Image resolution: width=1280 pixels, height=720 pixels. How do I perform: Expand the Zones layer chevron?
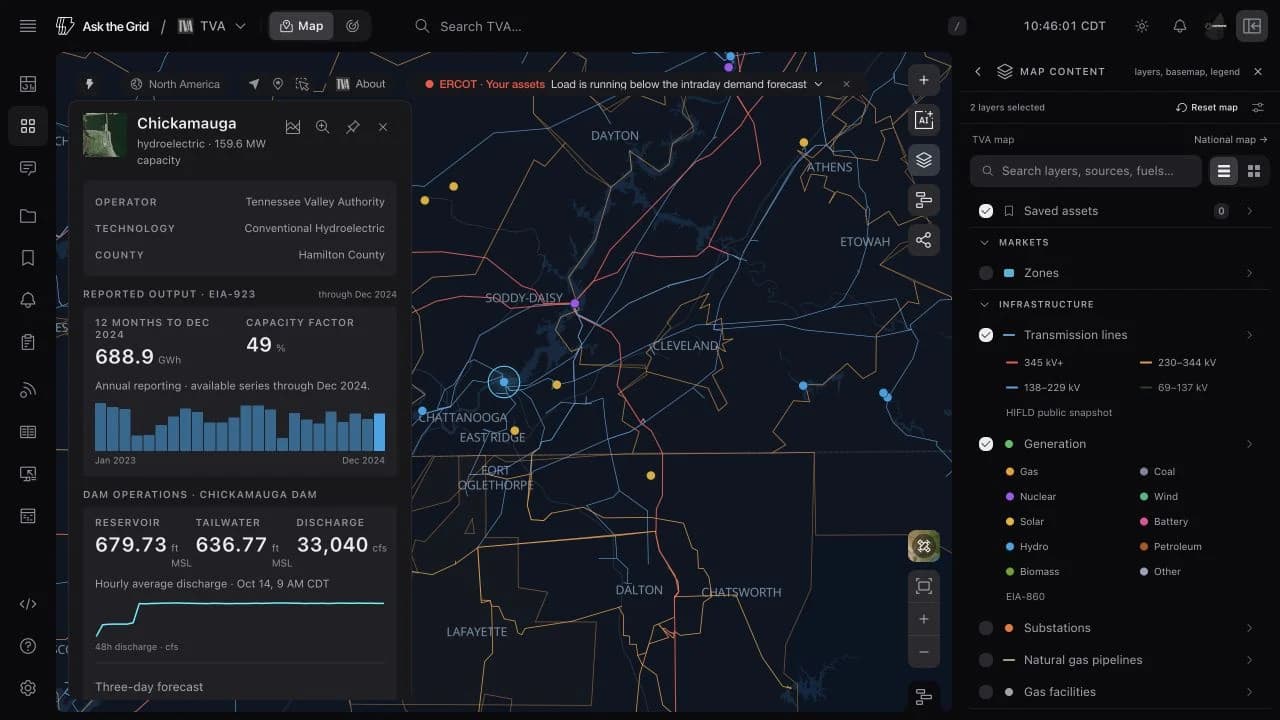tap(1250, 273)
